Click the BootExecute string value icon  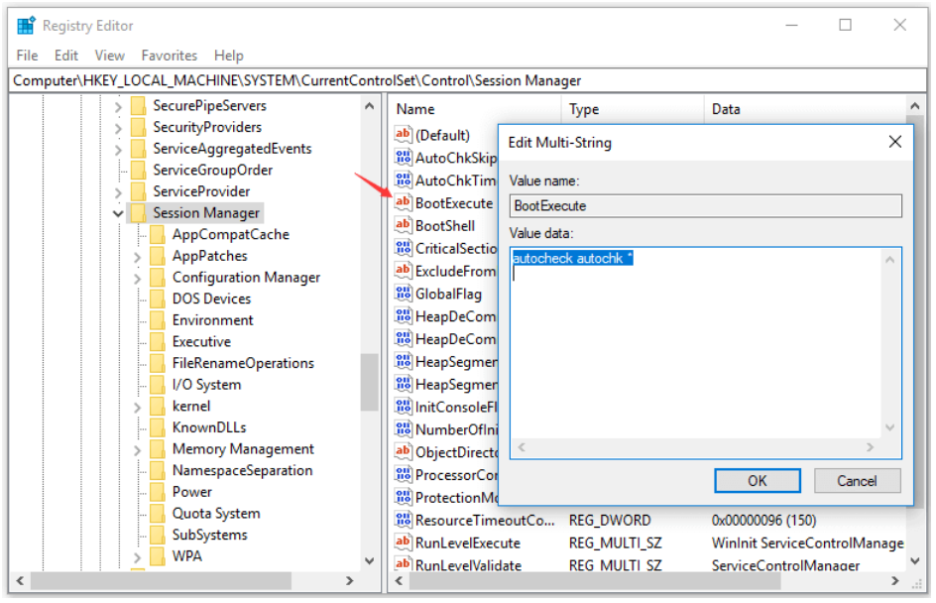tap(403, 202)
